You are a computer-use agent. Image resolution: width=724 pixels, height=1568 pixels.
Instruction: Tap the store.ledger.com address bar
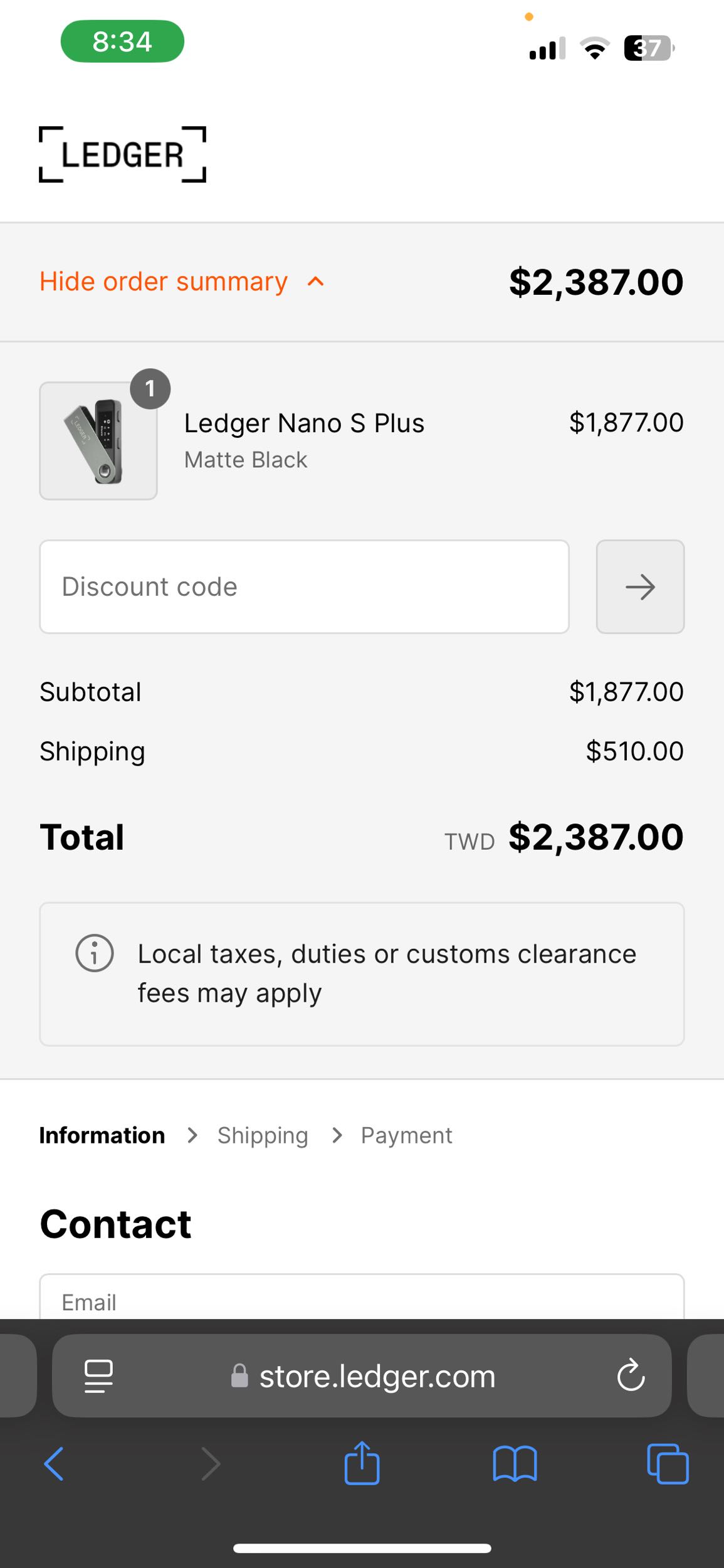tap(376, 1375)
